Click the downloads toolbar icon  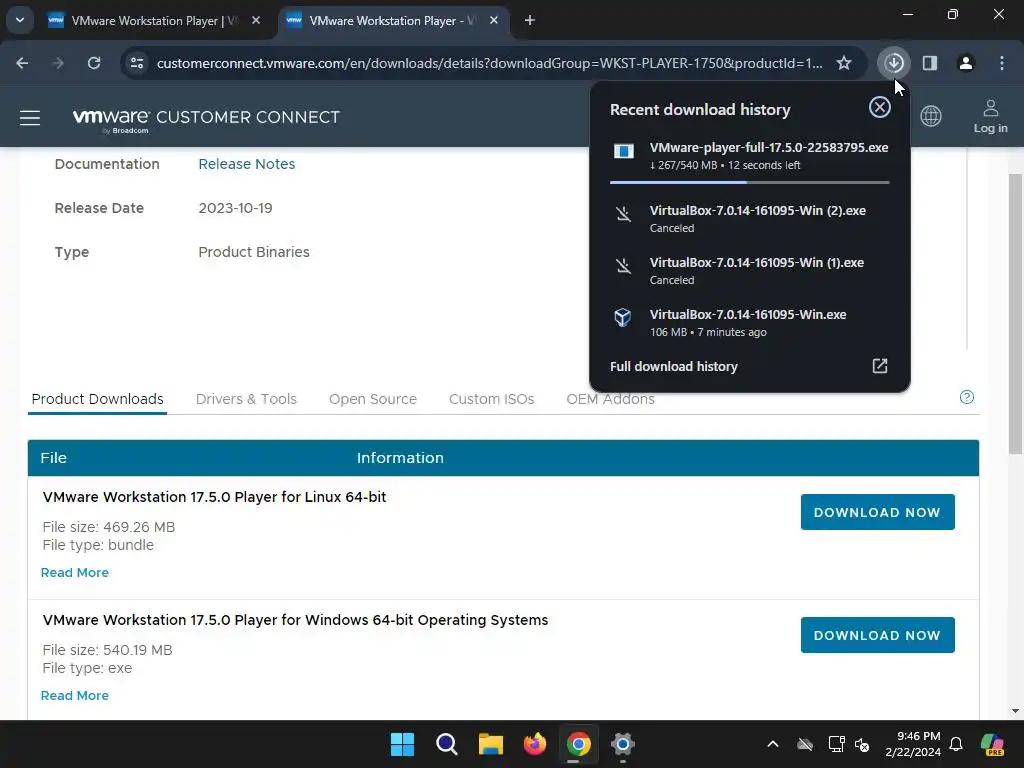pyautogui.click(x=894, y=63)
